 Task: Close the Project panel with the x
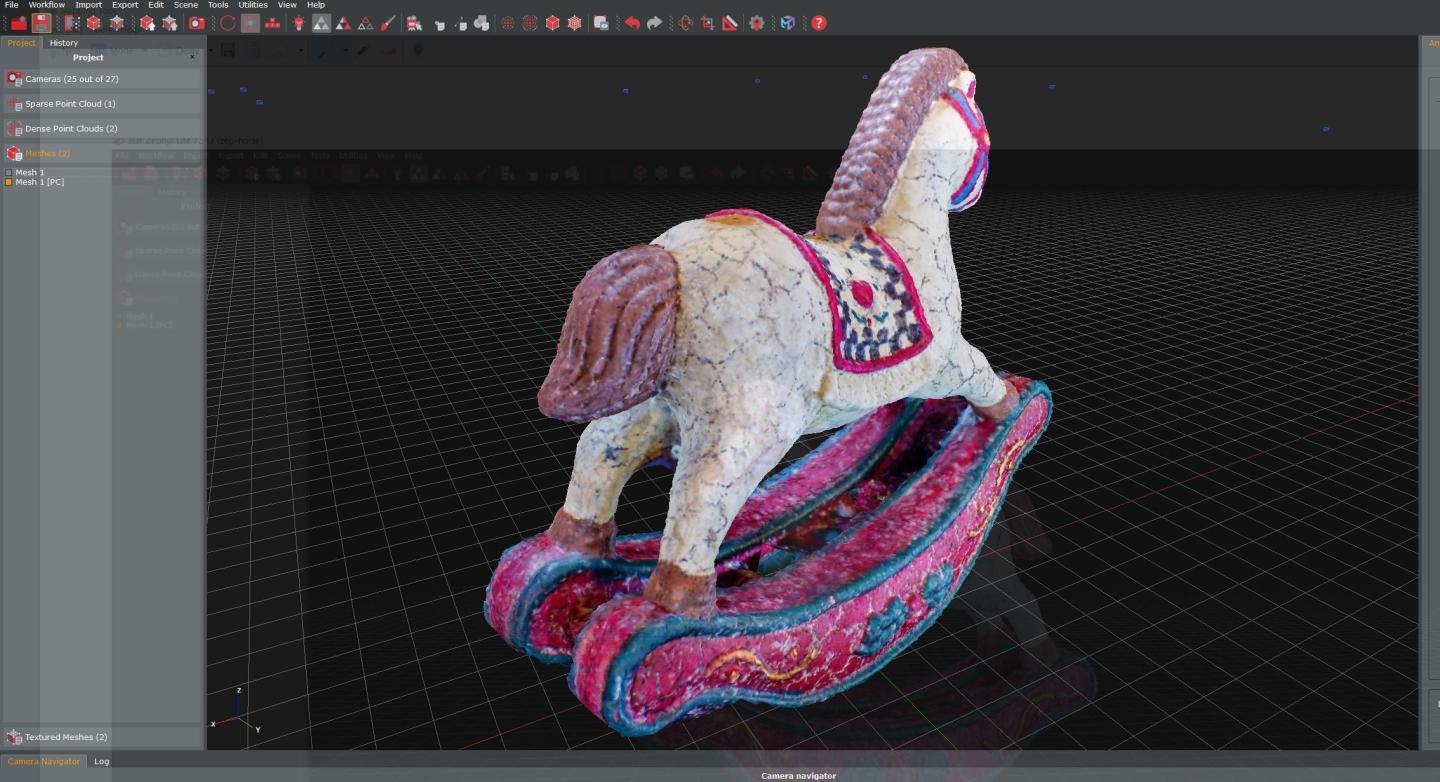click(192, 57)
